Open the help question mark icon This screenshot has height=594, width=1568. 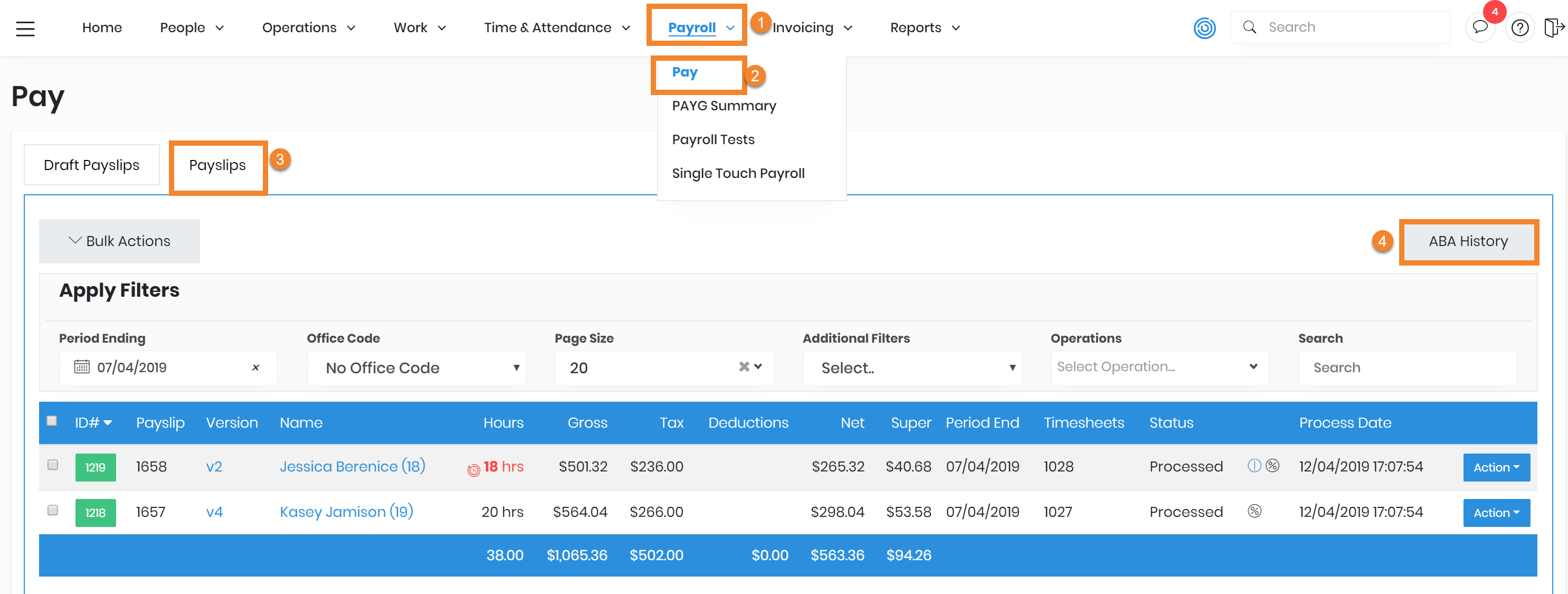click(x=1519, y=28)
